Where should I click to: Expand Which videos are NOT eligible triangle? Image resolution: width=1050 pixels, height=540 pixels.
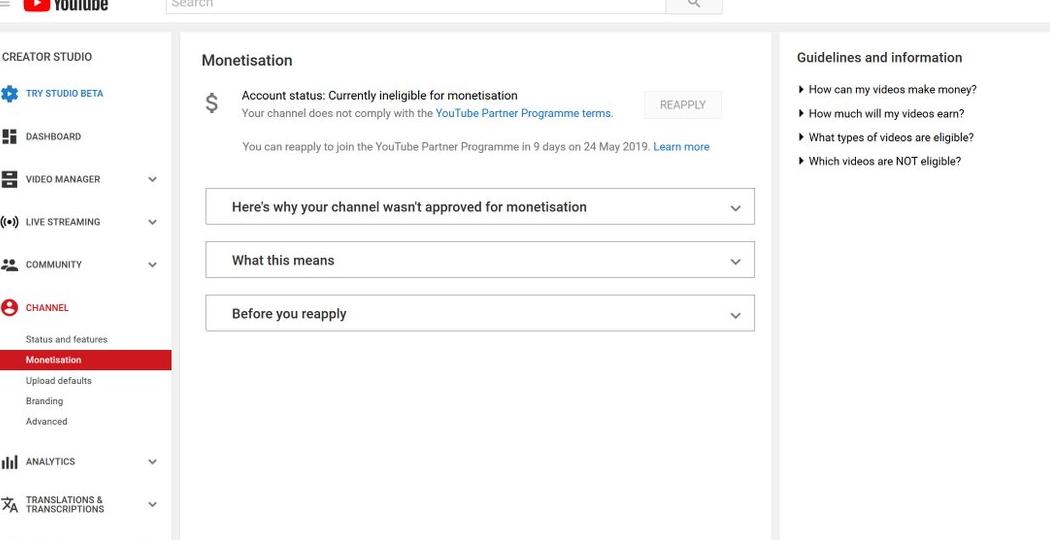tap(801, 161)
